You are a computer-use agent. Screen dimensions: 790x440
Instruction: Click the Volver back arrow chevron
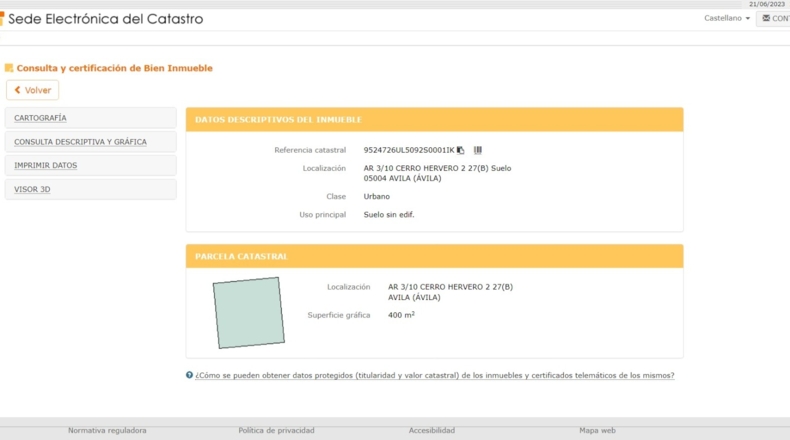(x=18, y=90)
